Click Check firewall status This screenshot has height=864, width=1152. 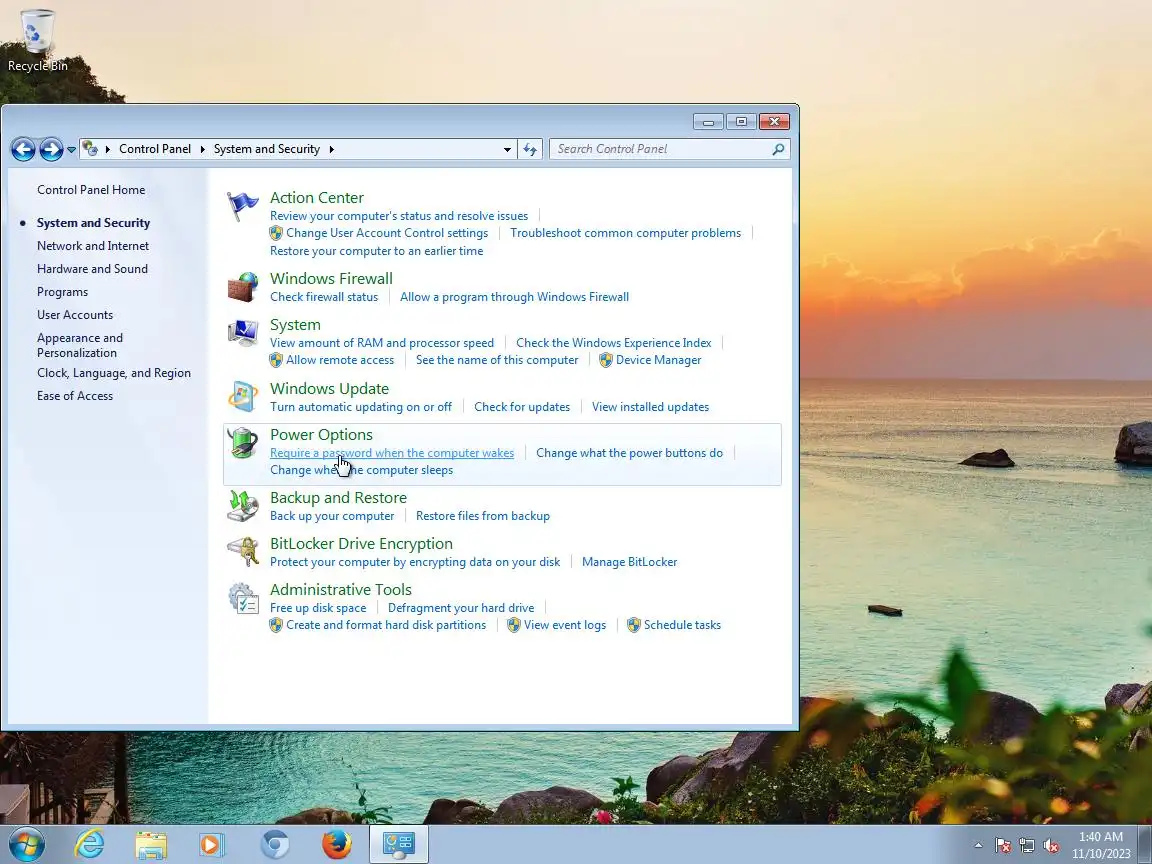coord(324,297)
